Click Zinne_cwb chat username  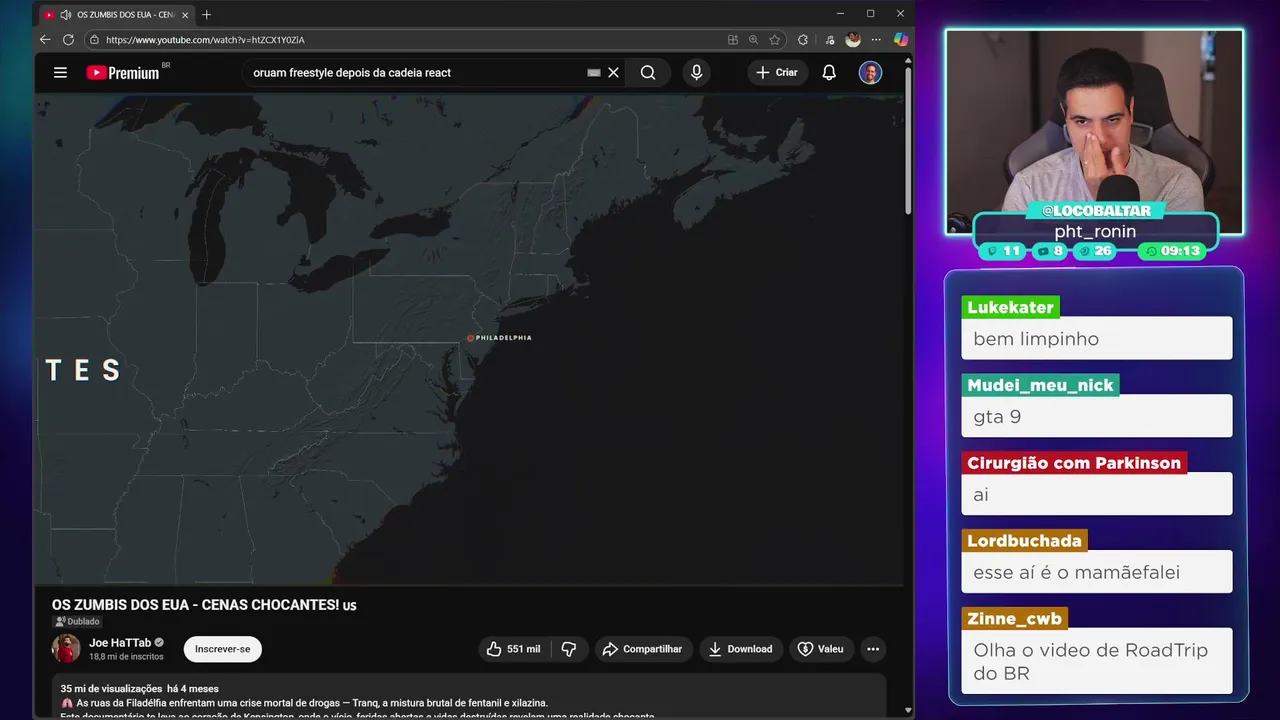click(1014, 619)
